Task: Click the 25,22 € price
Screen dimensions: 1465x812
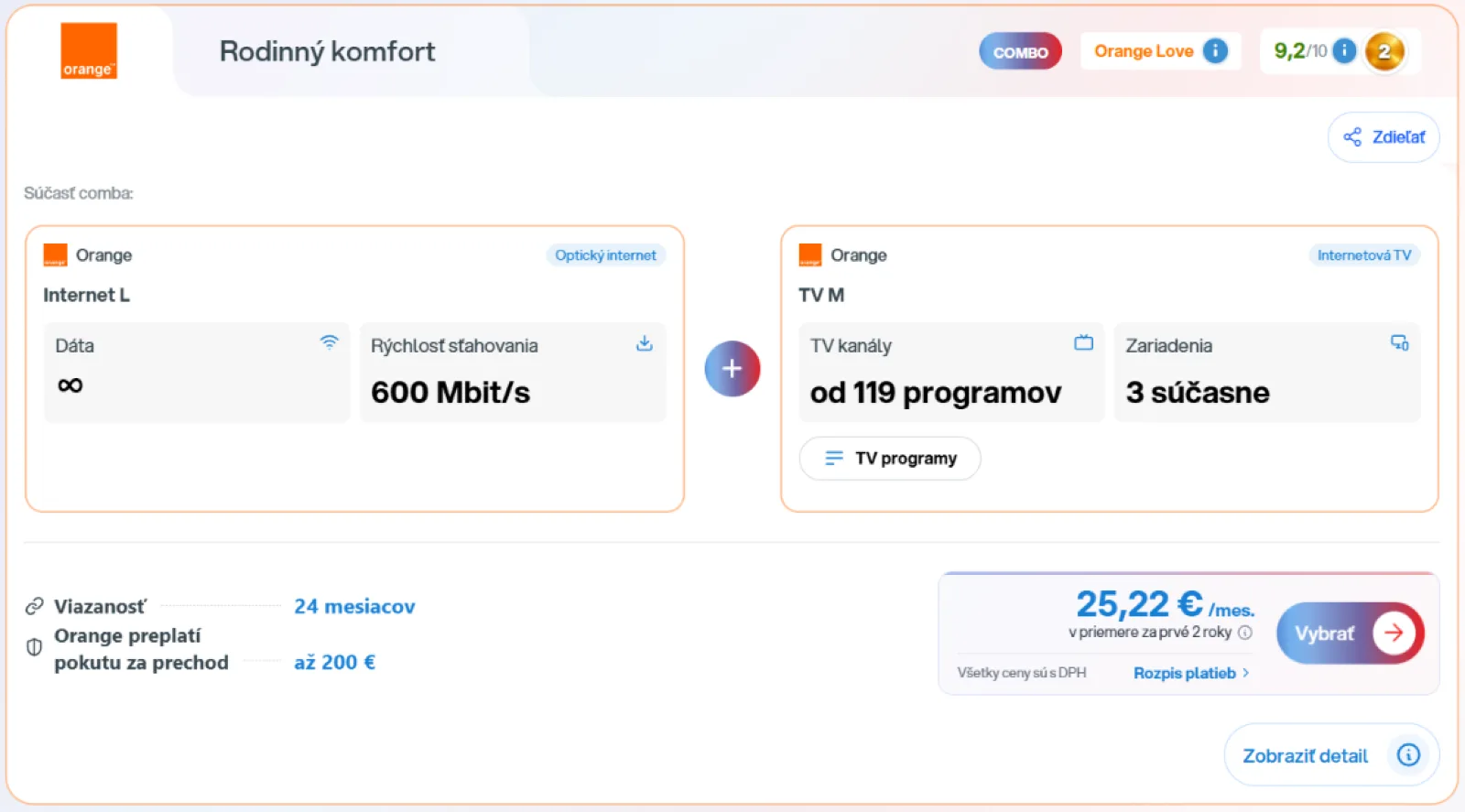Action: click(x=1139, y=604)
